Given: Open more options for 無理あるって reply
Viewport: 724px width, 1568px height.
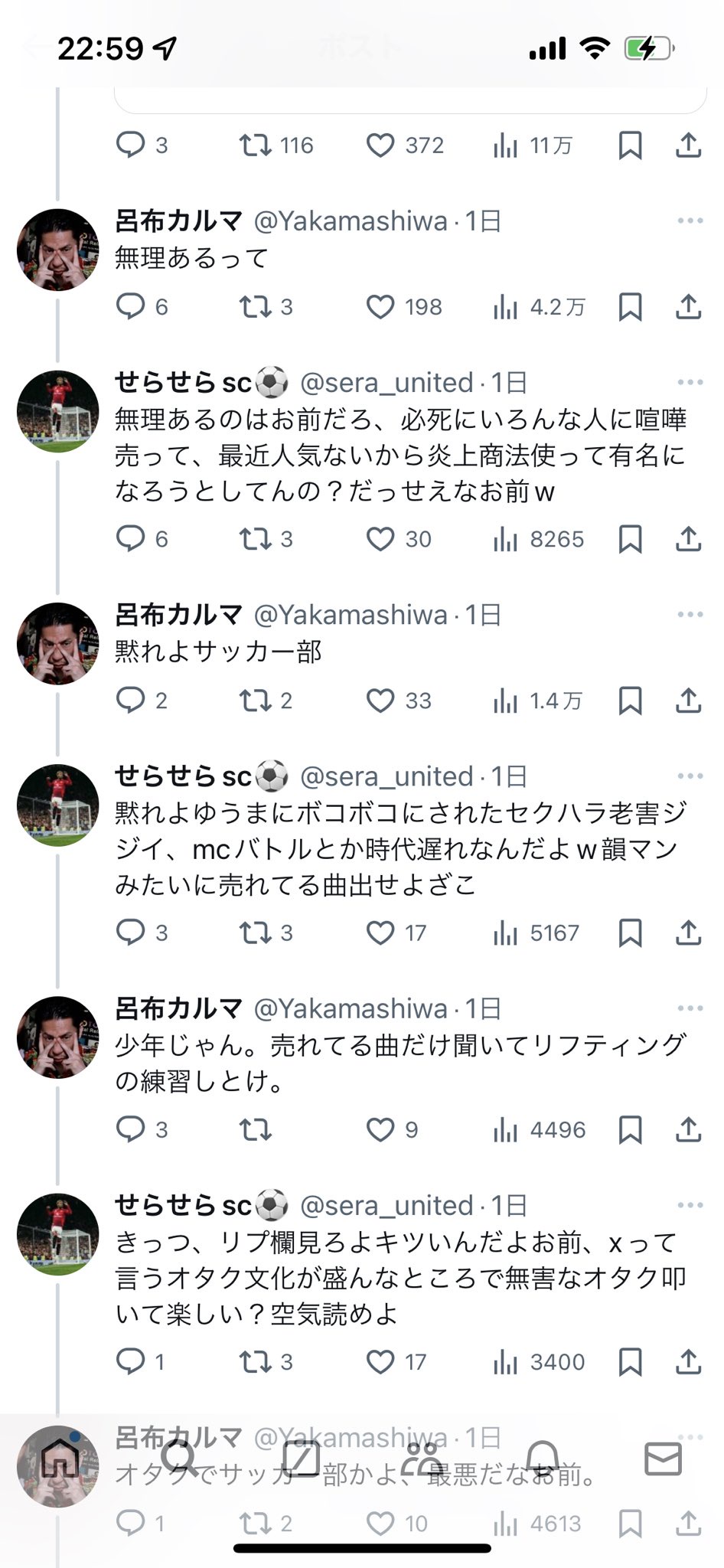Looking at the screenshot, I should coord(690,220).
